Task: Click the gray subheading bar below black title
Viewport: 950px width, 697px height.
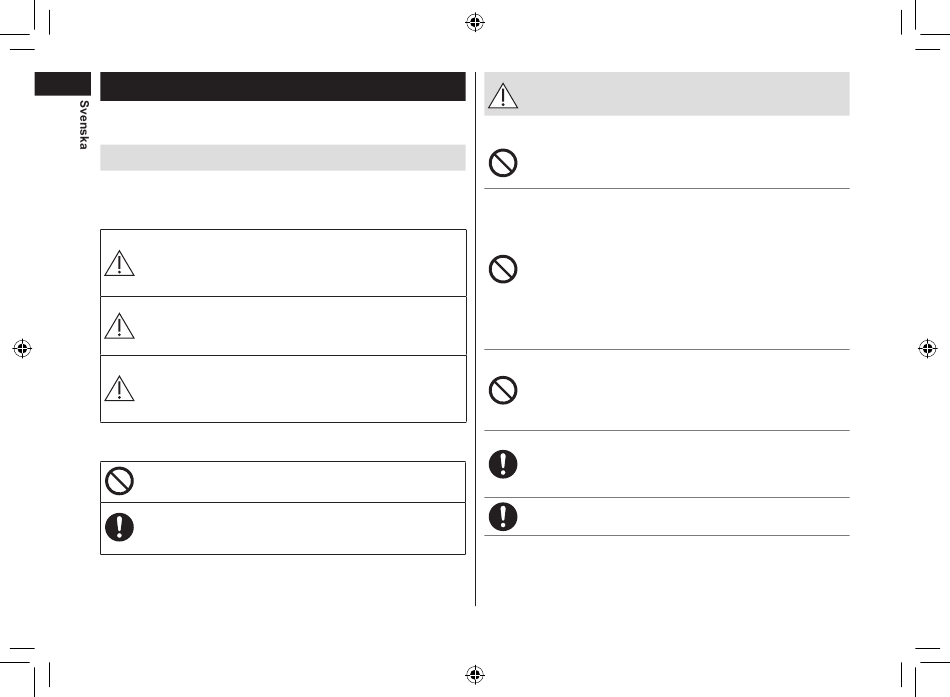Action: [x=283, y=158]
